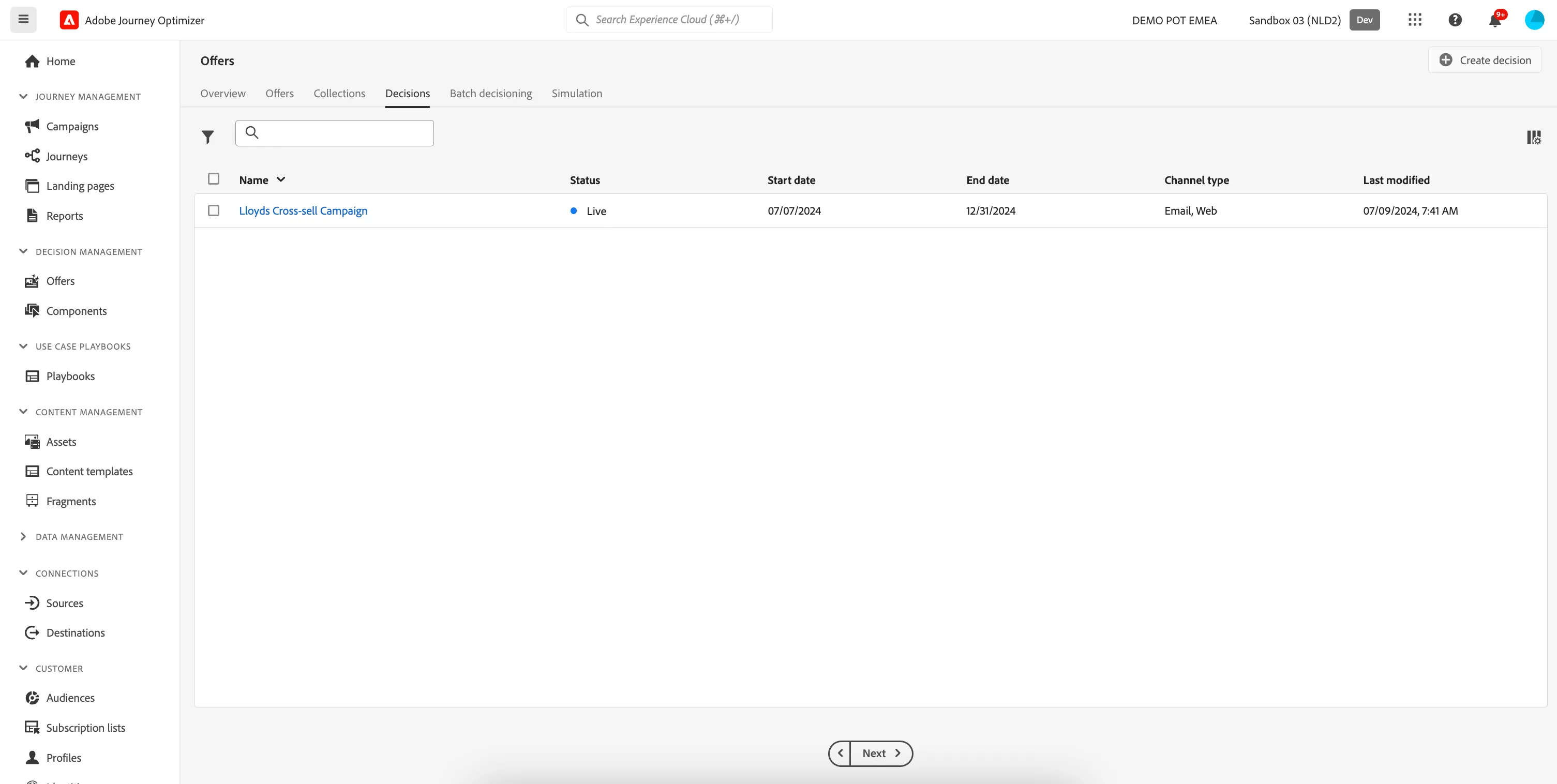This screenshot has height=784, width=1557.
Task: Collapse the Use Case Playbooks section
Action: (23, 346)
